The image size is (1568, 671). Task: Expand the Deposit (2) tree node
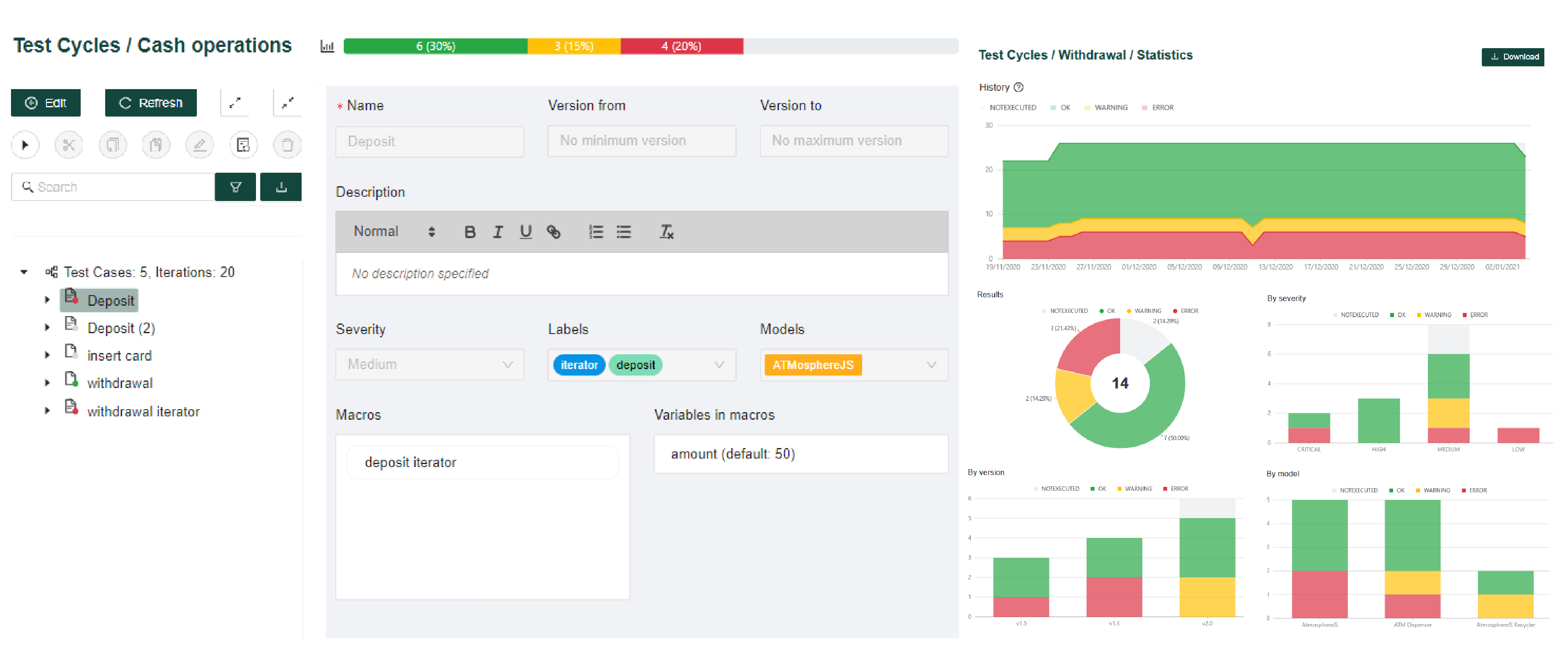(47, 328)
